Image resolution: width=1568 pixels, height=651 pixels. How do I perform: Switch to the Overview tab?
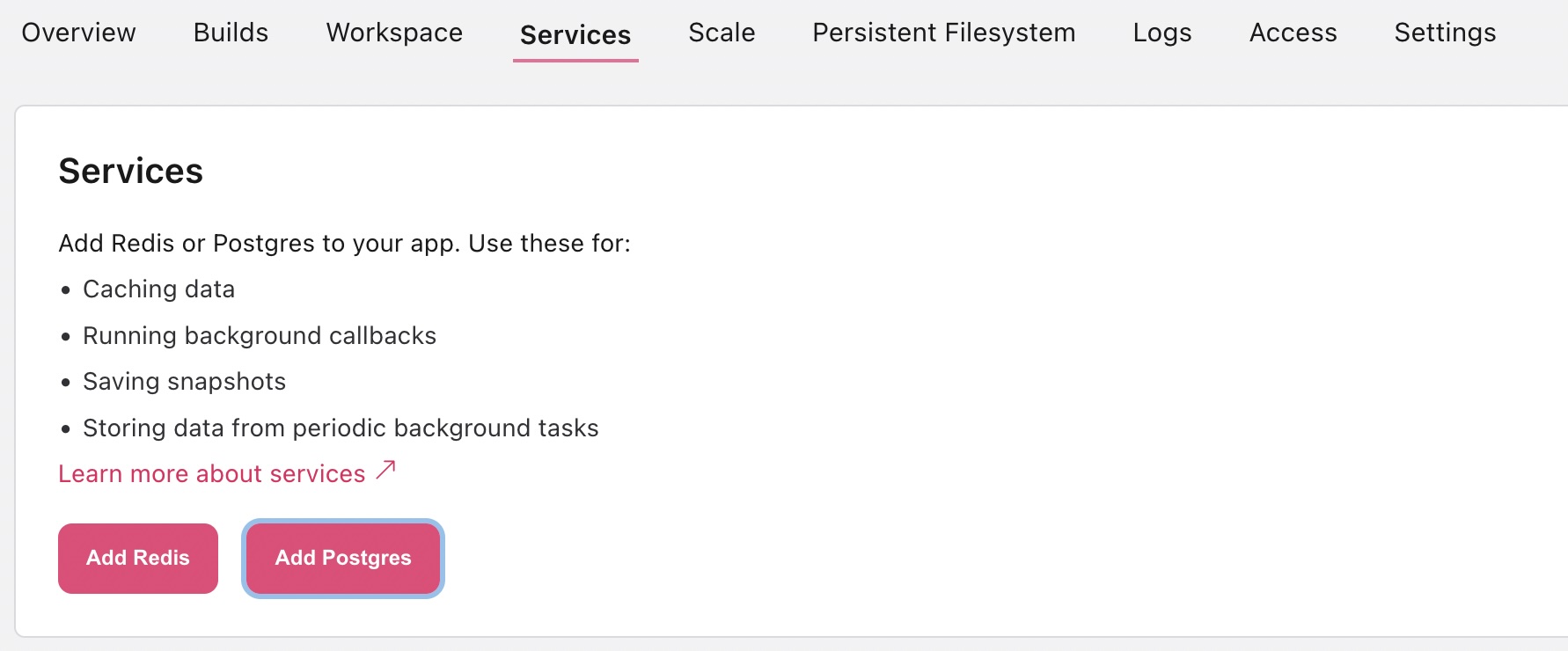78,33
